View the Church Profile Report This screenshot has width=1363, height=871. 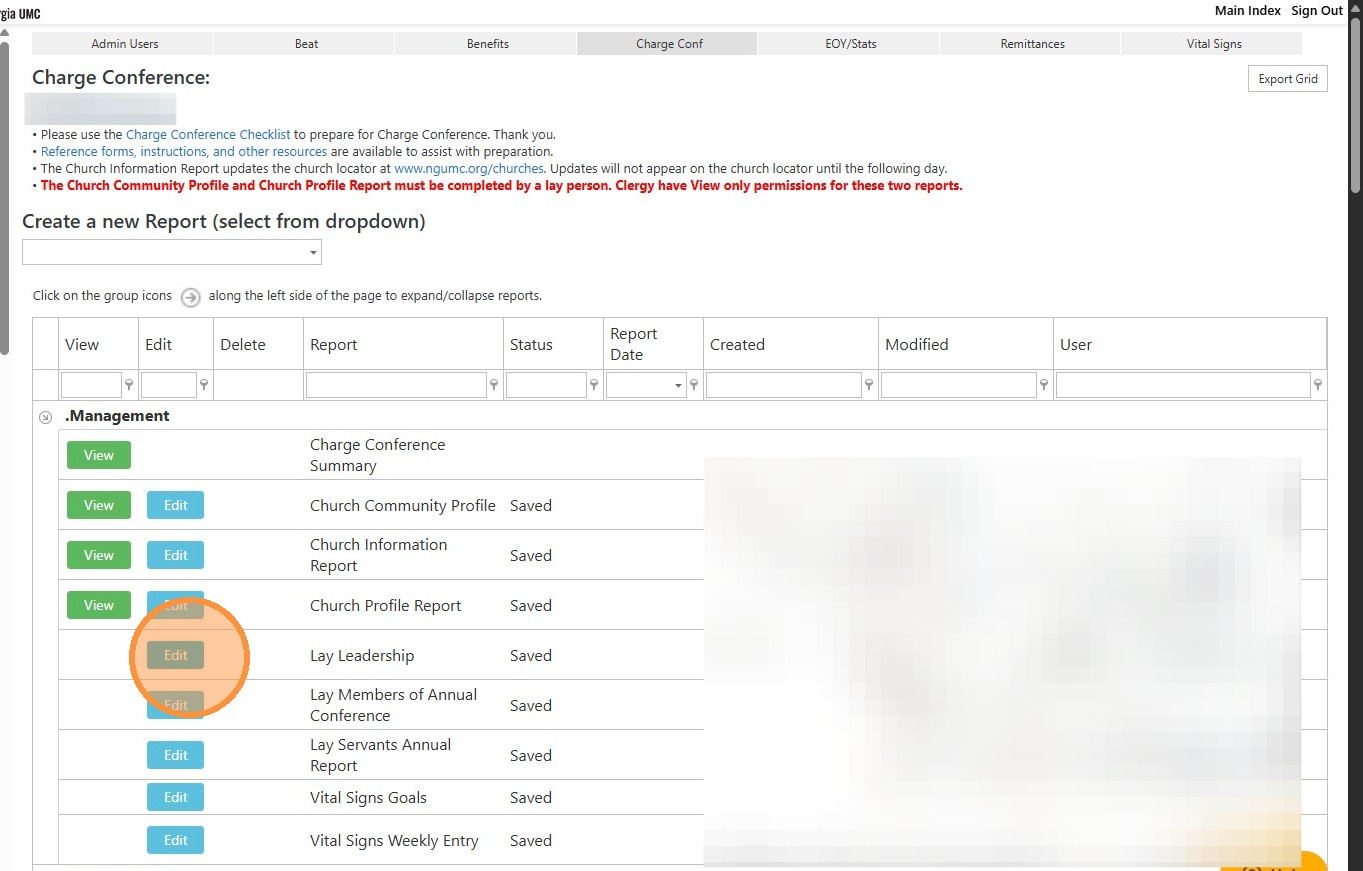(x=99, y=605)
